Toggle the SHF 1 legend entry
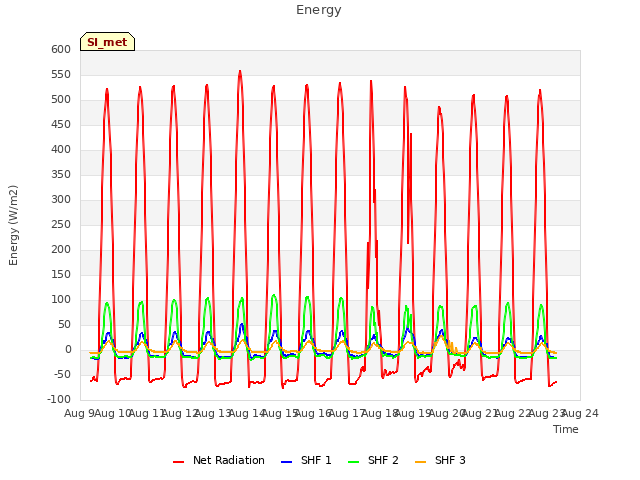640x480 pixels. click(x=306, y=460)
